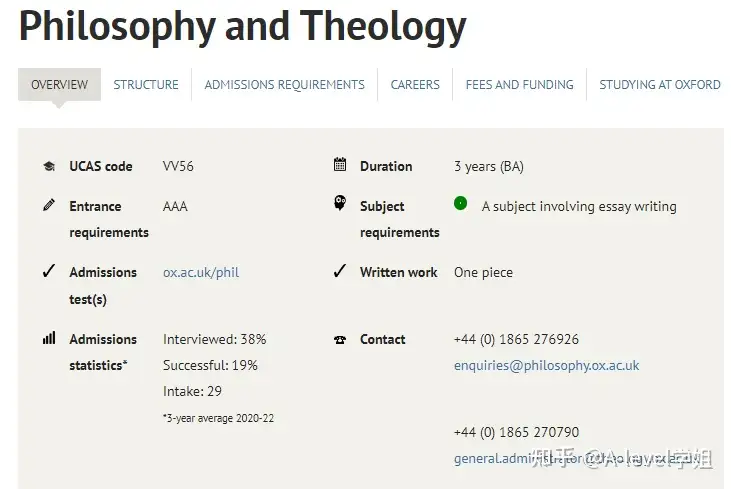This screenshot has height=489, width=731.
Task: Open the ox.ac.uk/phil admissions test link
Action: (x=201, y=272)
